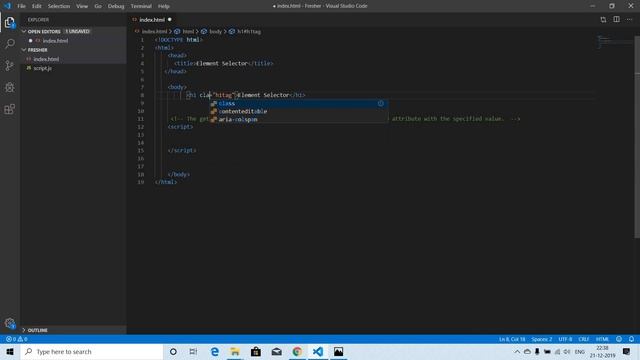Show hidden system tray icons
Viewport: 640px width, 360px height.
pyautogui.click(x=517, y=351)
